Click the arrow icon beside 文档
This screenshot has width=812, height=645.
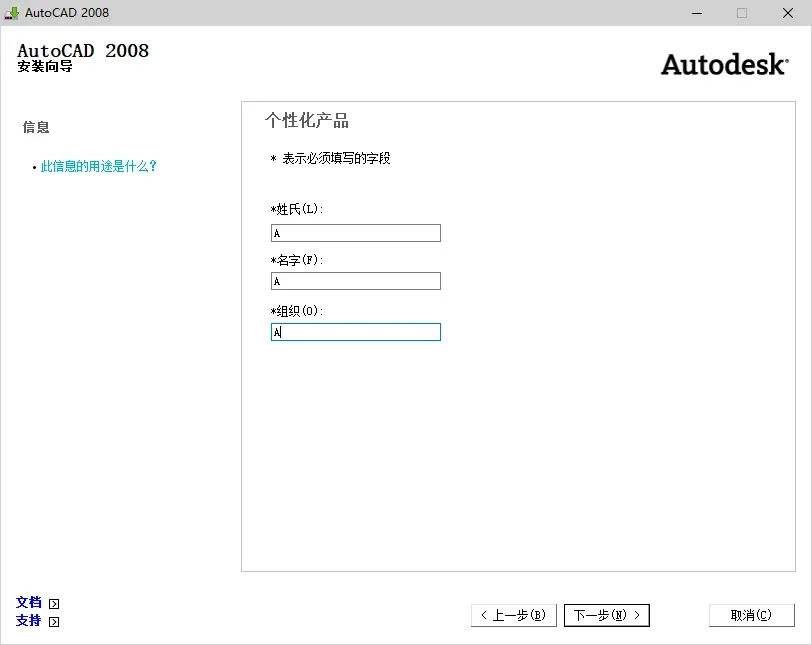pyautogui.click(x=54, y=604)
